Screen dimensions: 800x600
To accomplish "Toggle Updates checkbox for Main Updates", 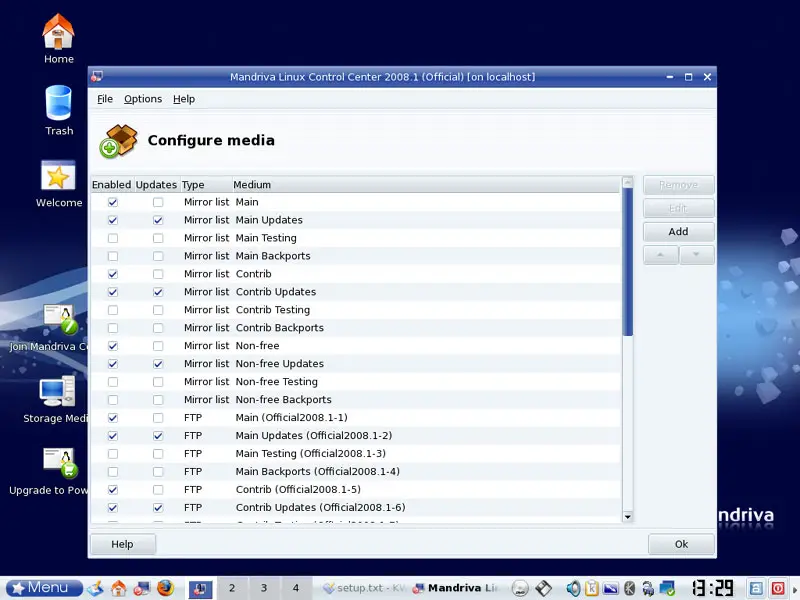I will (158, 220).
